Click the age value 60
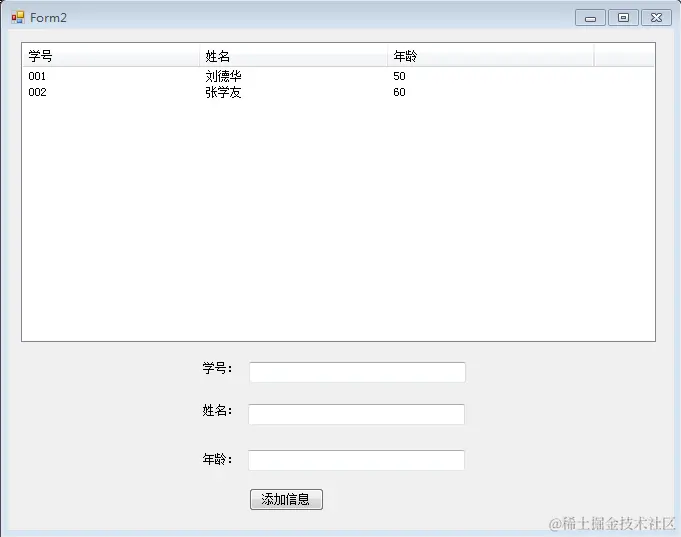 (x=399, y=93)
